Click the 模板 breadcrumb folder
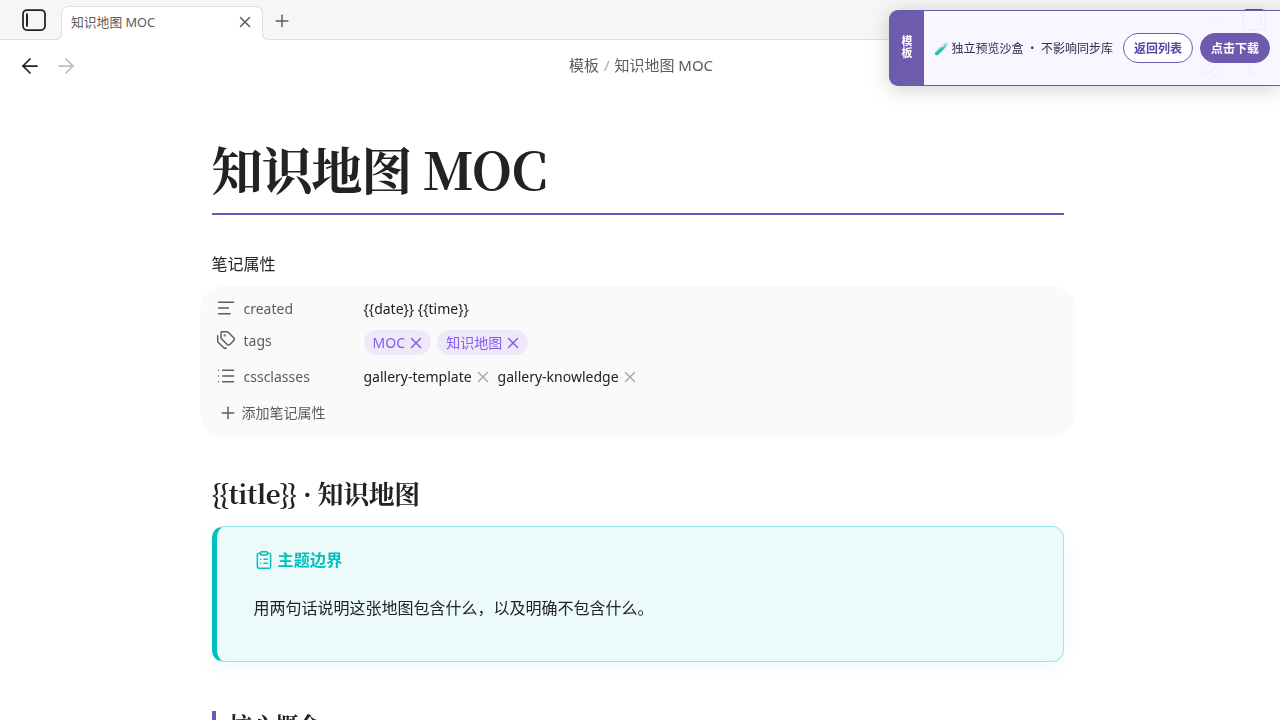The height and width of the screenshot is (720, 1280). click(x=584, y=66)
